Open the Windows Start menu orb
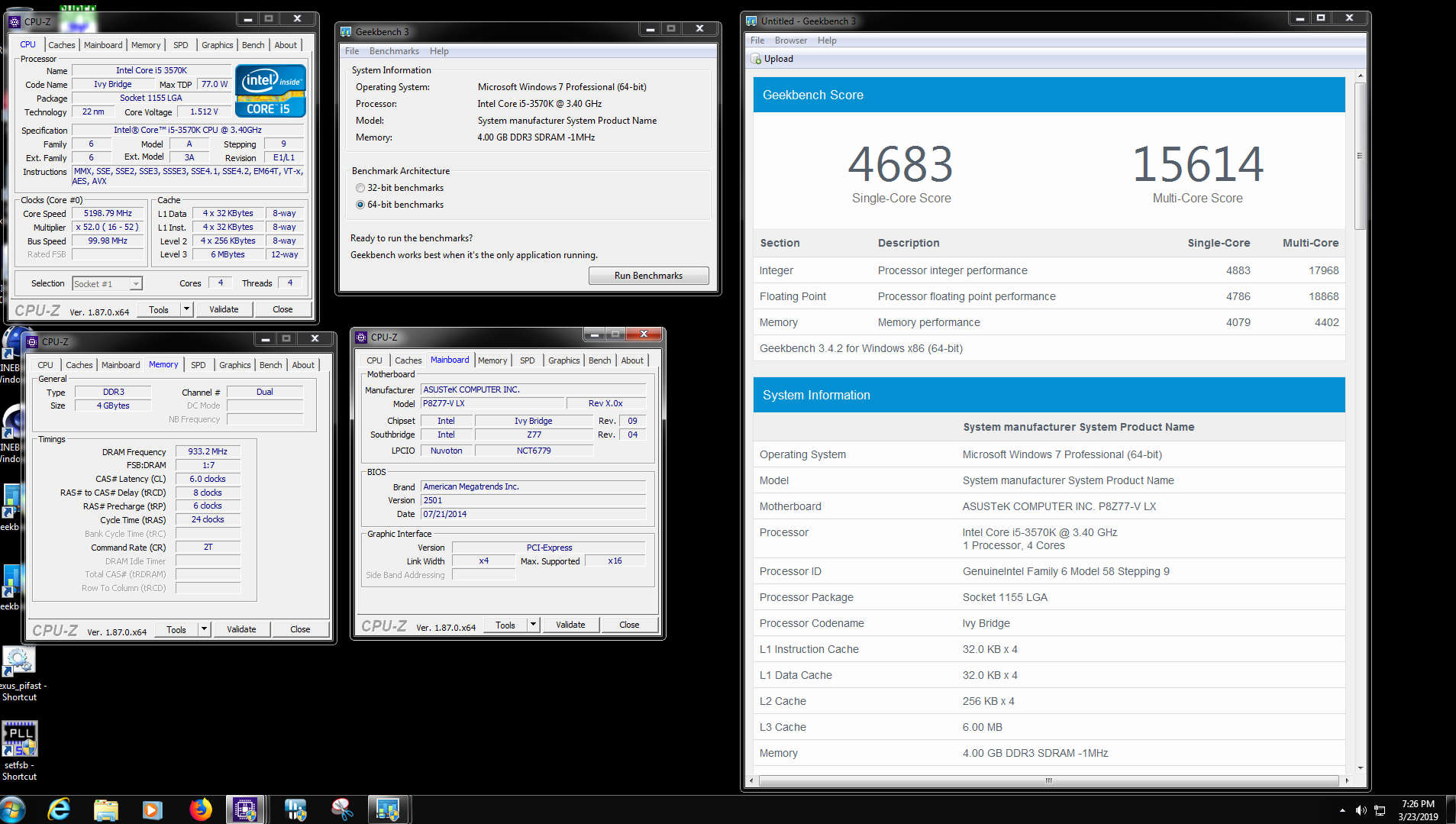Viewport: 1456px width, 824px height. pyautogui.click(x=13, y=809)
